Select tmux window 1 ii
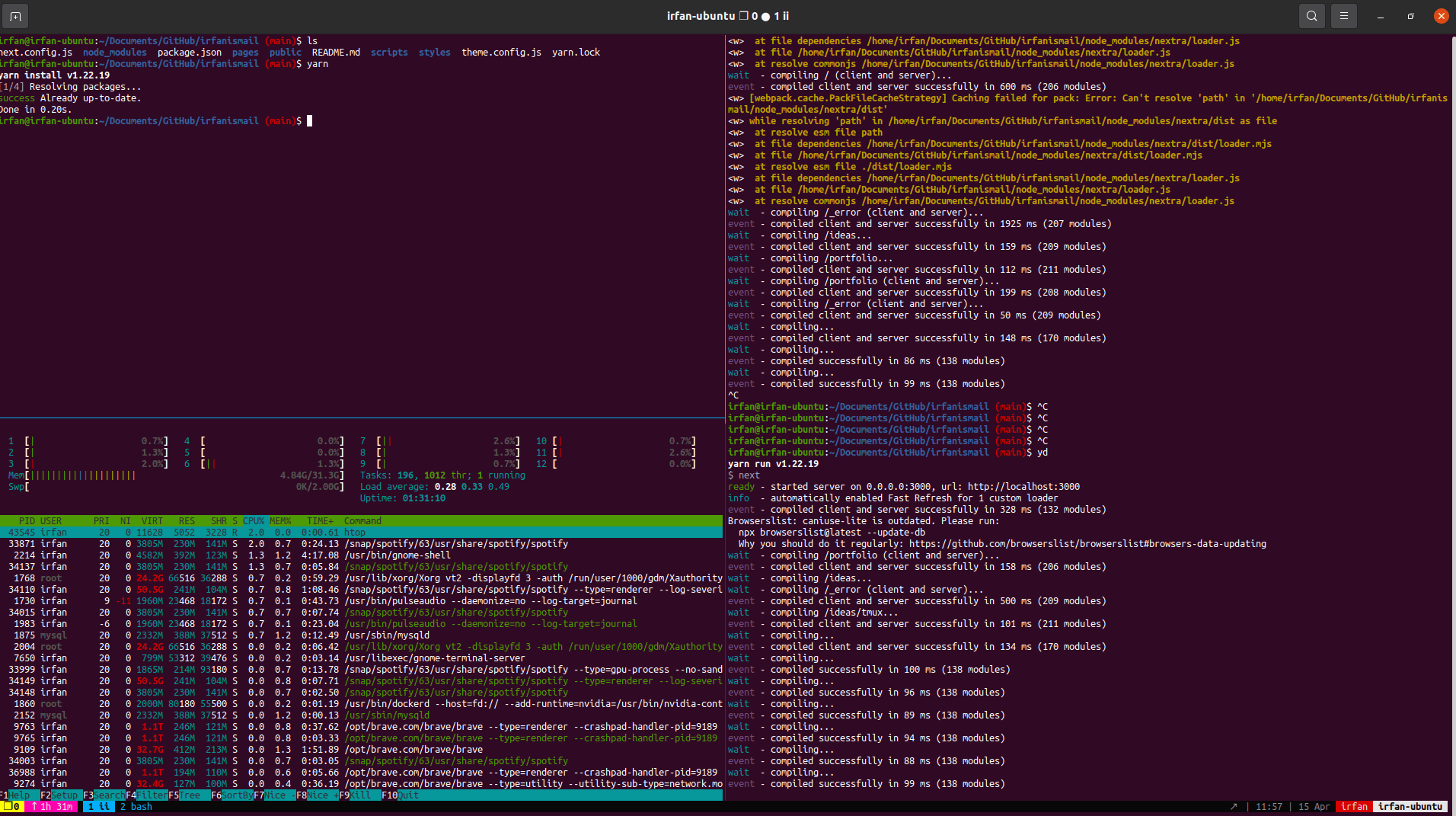 click(98, 806)
